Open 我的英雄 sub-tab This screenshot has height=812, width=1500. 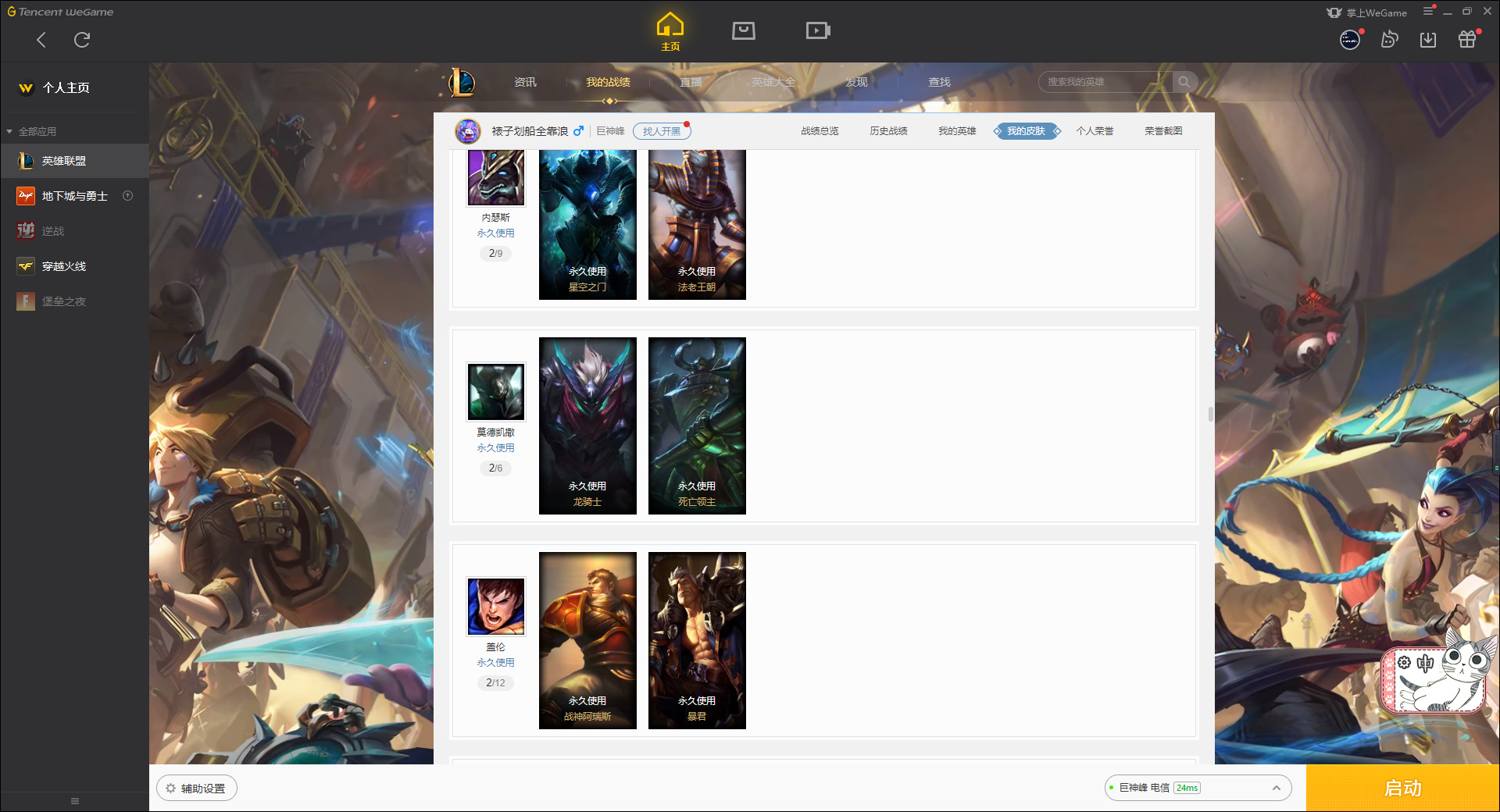[x=957, y=131]
